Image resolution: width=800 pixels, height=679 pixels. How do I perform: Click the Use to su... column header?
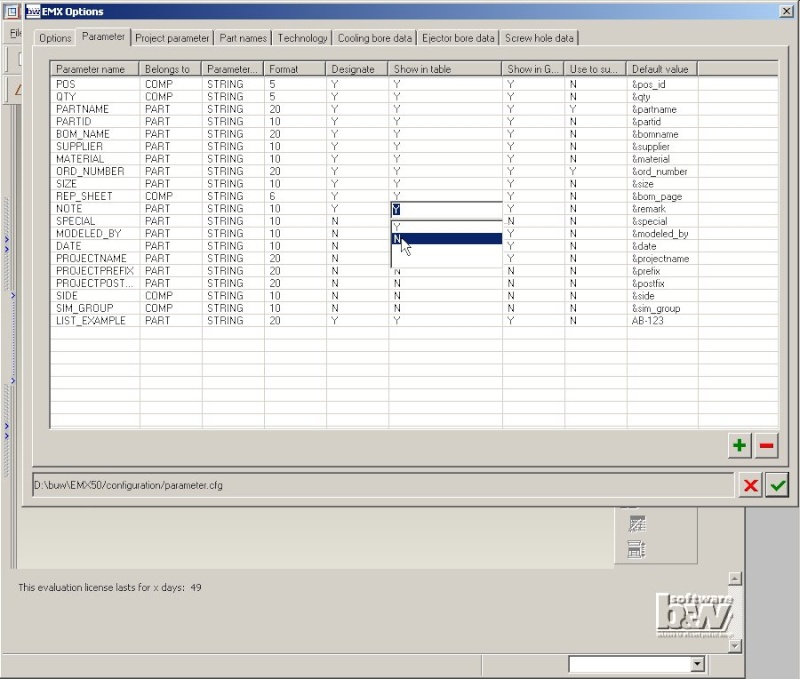595,69
